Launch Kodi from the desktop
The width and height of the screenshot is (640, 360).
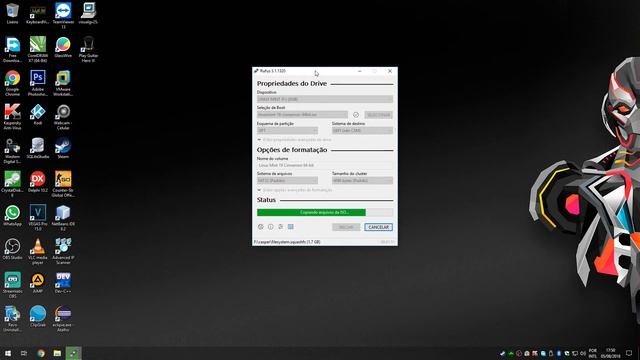(38, 114)
